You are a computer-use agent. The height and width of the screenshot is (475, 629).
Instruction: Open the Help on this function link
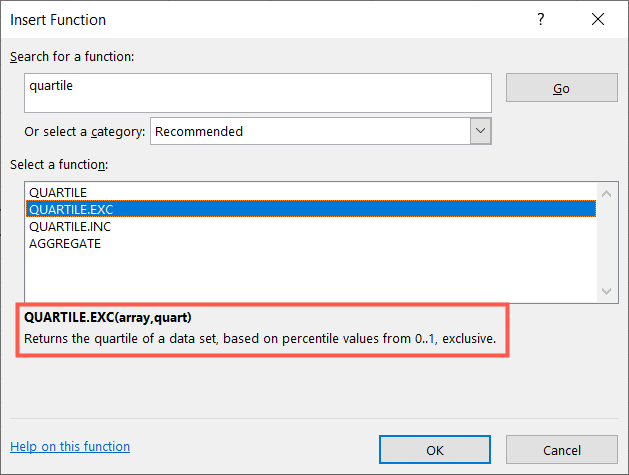70,446
